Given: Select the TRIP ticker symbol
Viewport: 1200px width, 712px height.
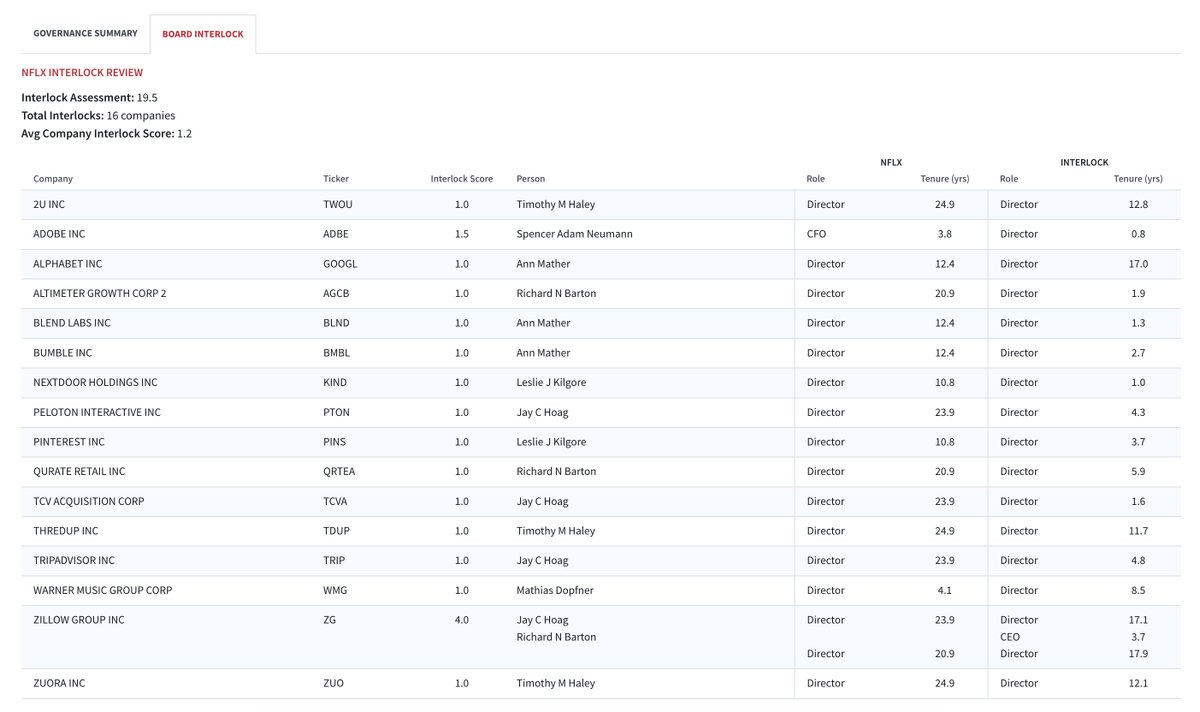Looking at the screenshot, I should point(334,560).
